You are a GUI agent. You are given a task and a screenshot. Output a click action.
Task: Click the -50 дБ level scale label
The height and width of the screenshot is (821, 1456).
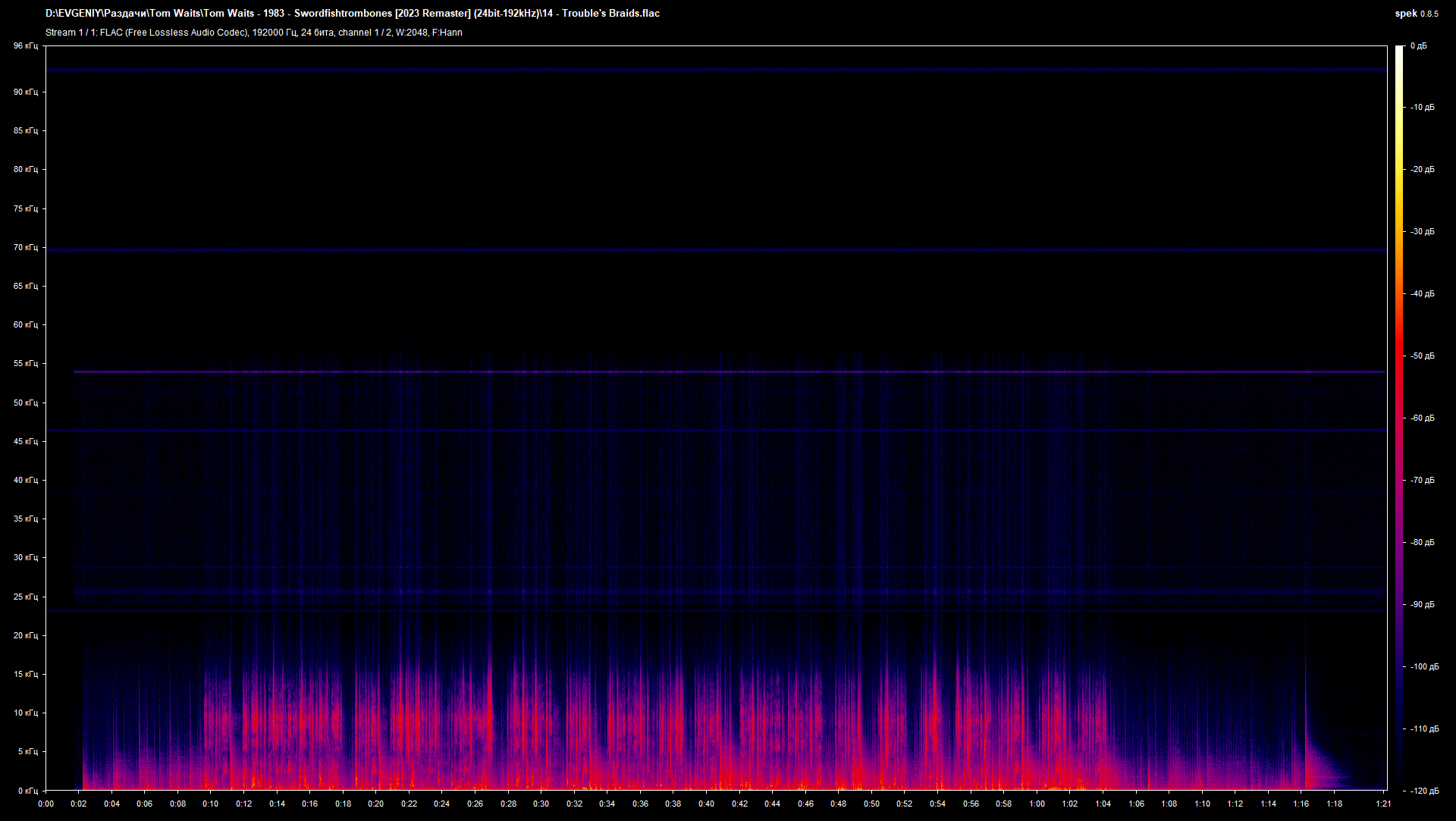[1423, 356]
